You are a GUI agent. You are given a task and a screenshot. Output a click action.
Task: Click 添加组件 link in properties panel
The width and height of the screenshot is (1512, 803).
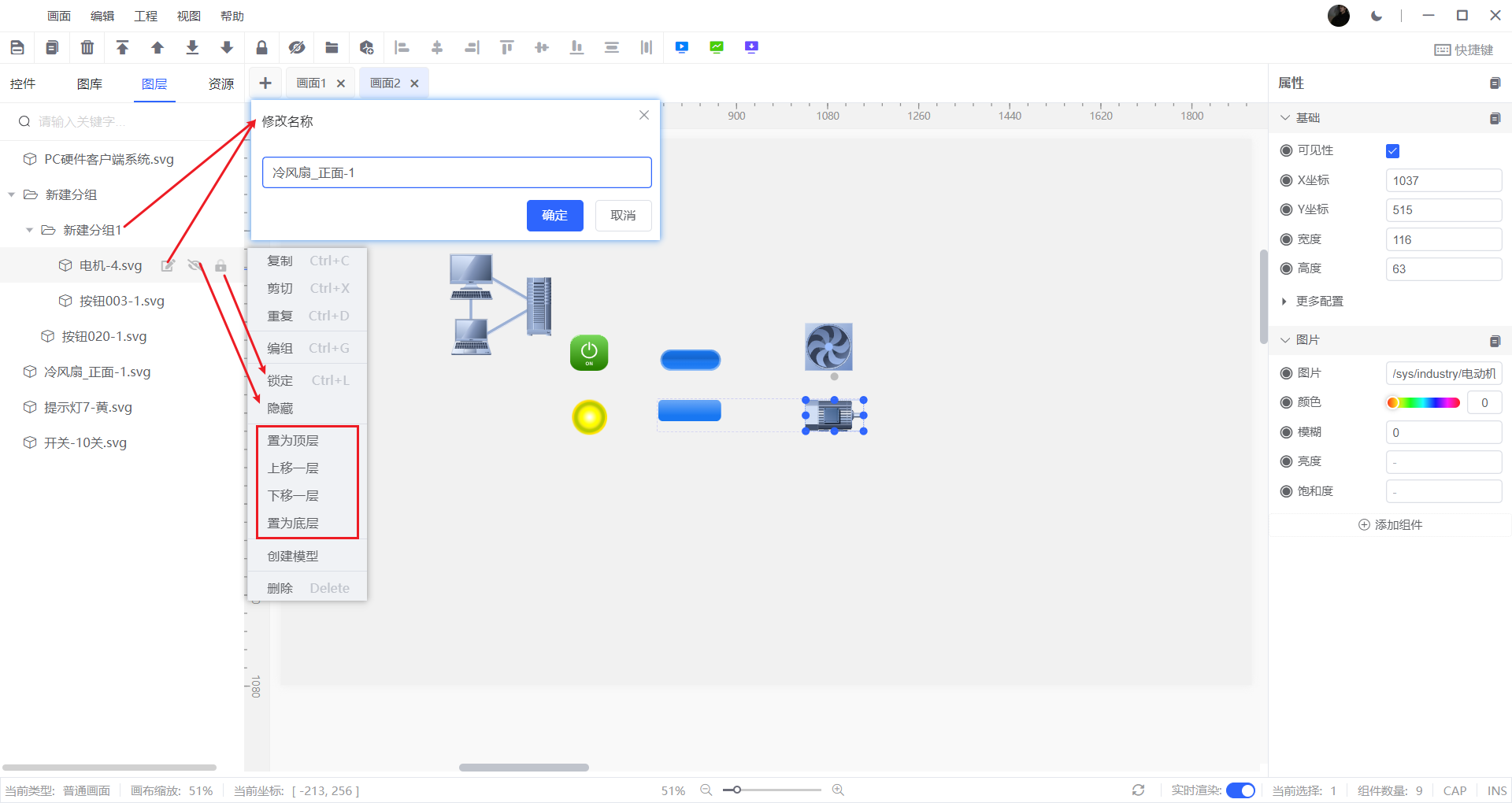point(1391,525)
